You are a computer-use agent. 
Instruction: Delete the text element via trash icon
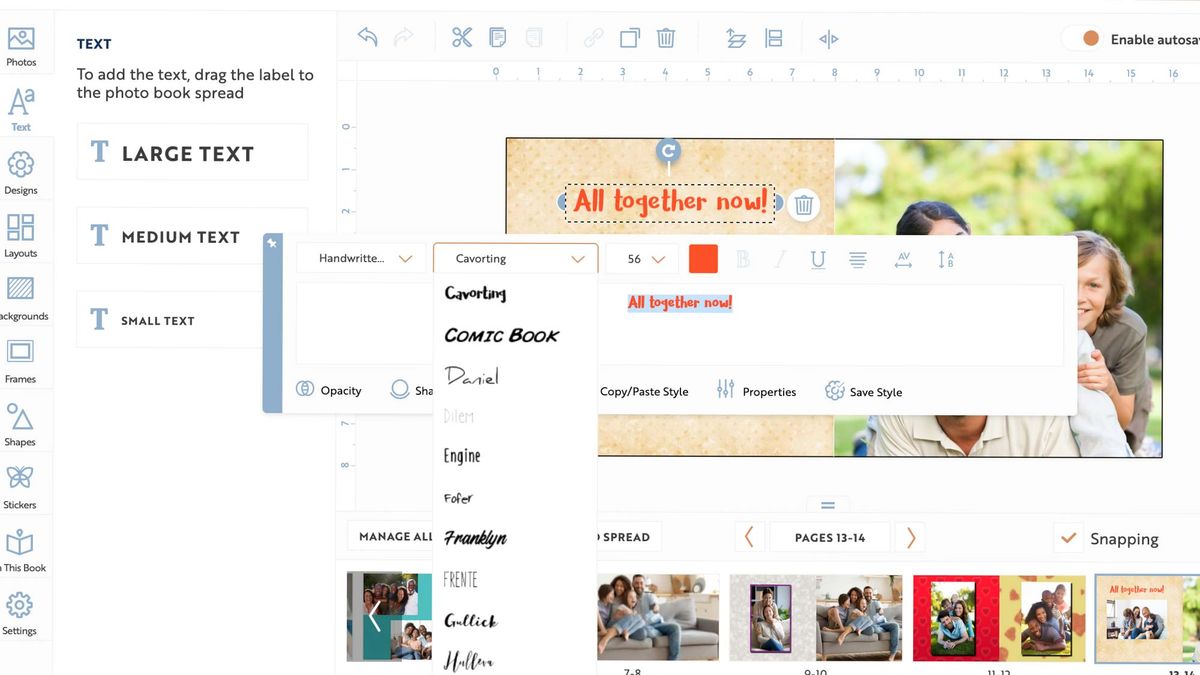pyautogui.click(x=803, y=204)
